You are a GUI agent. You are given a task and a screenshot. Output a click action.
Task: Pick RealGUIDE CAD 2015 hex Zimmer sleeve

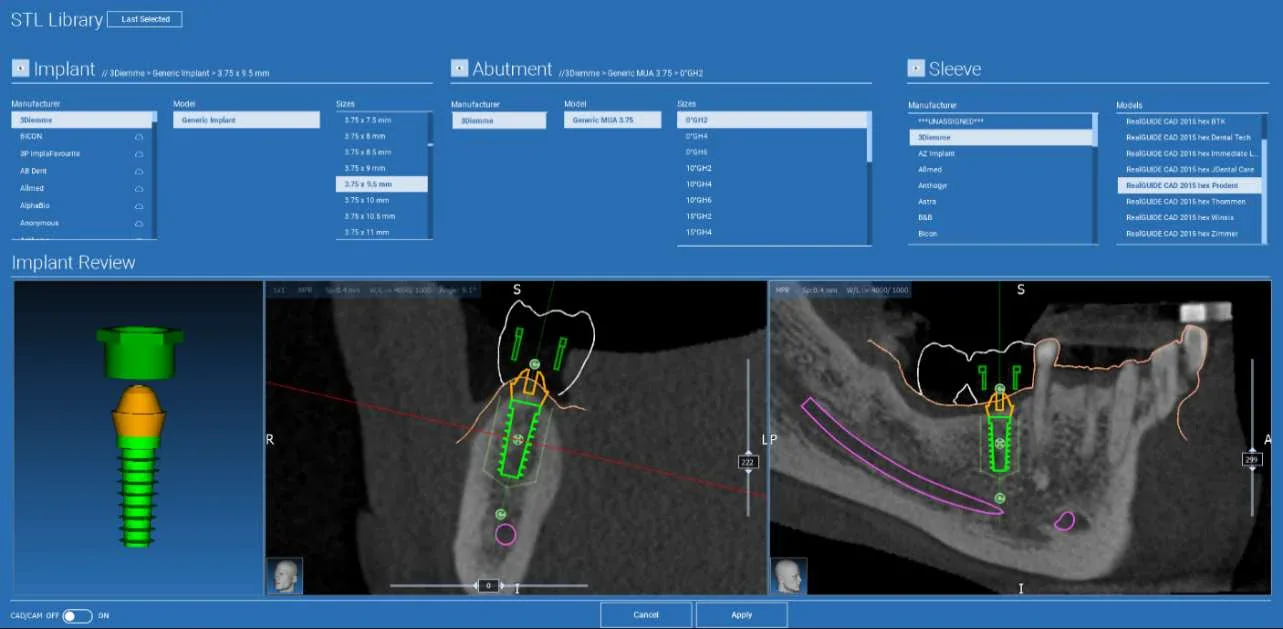click(x=1188, y=233)
